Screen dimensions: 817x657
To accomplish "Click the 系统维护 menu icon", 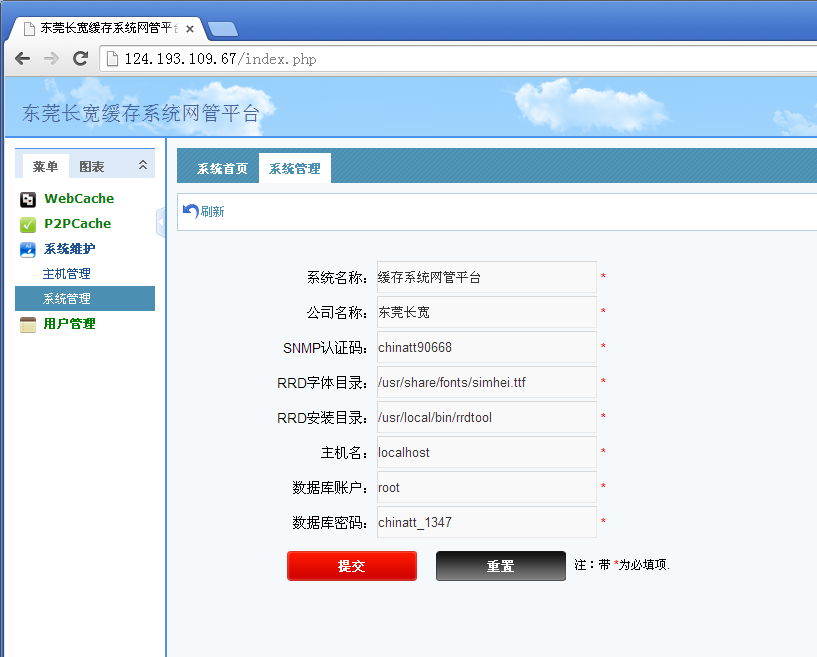I will (28, 250).
